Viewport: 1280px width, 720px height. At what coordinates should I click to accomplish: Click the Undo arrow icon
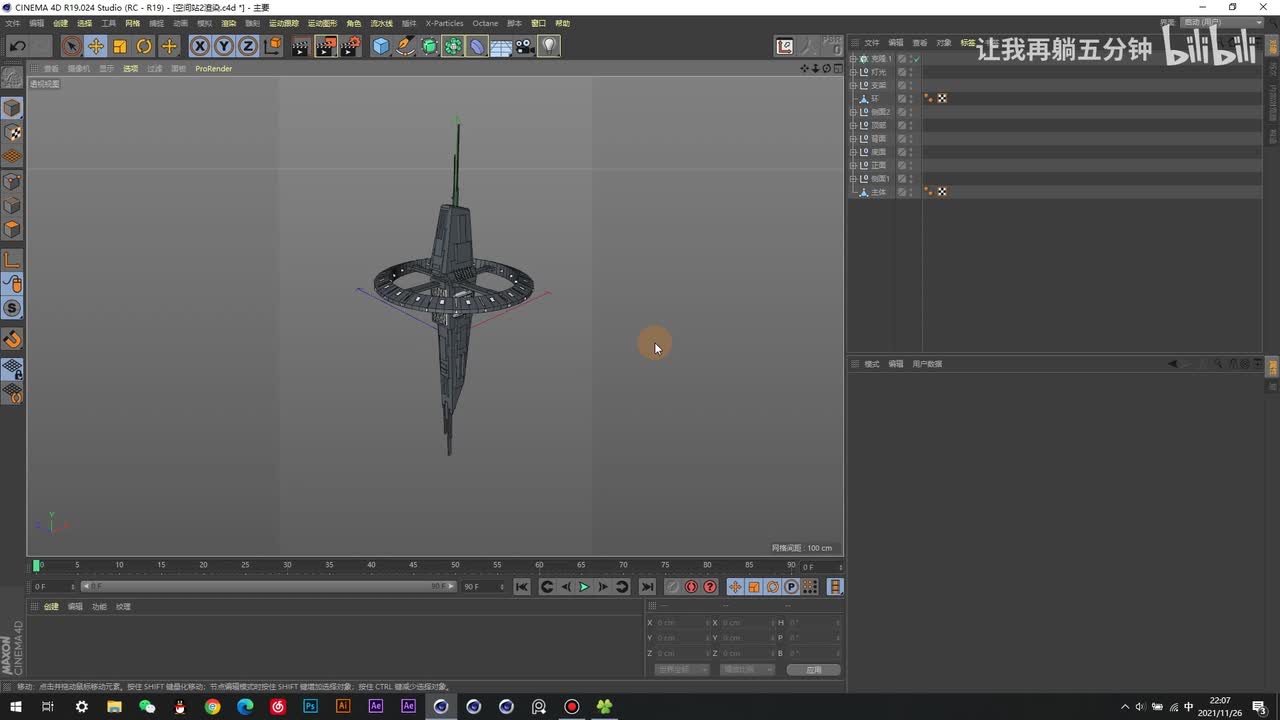[17, 46]
